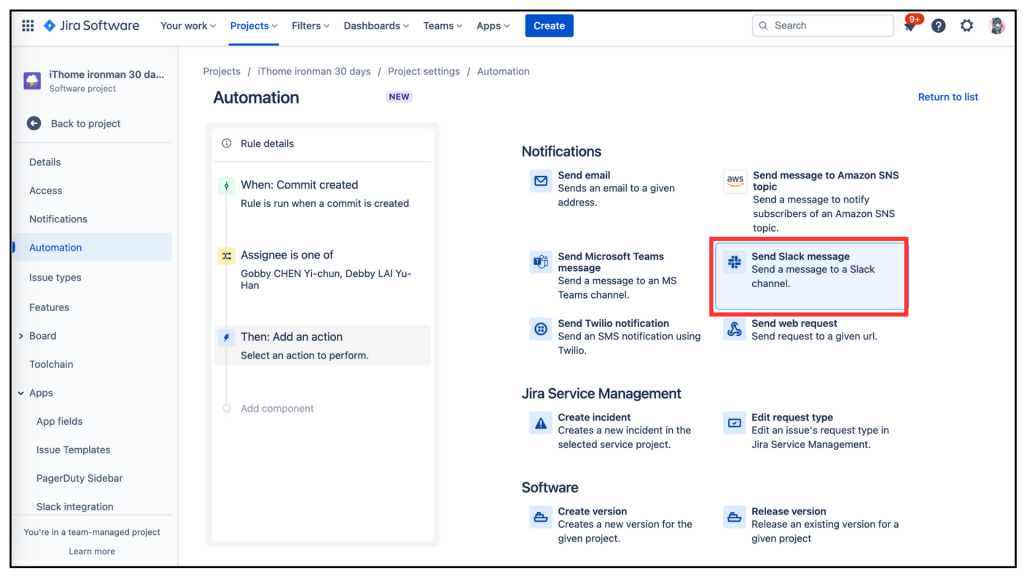Click the Create incident warning icon

click(x=541, y=423)
